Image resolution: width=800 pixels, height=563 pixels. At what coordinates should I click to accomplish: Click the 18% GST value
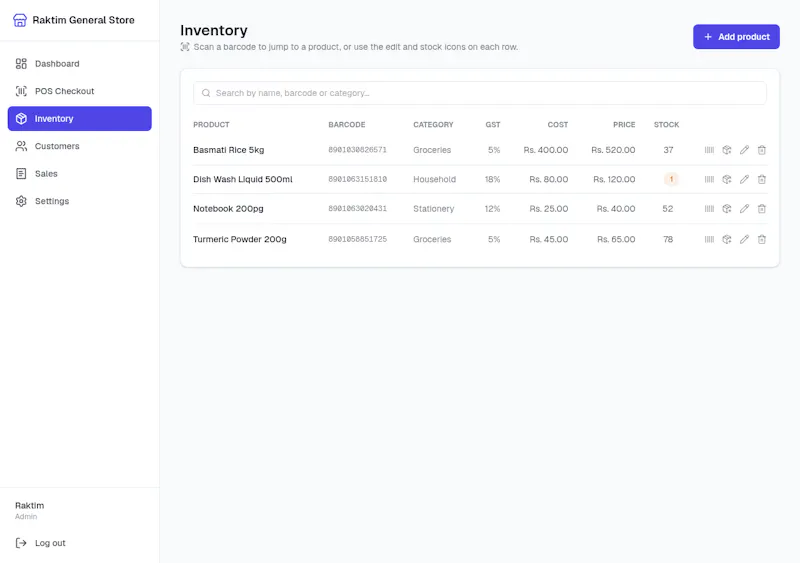492,180
